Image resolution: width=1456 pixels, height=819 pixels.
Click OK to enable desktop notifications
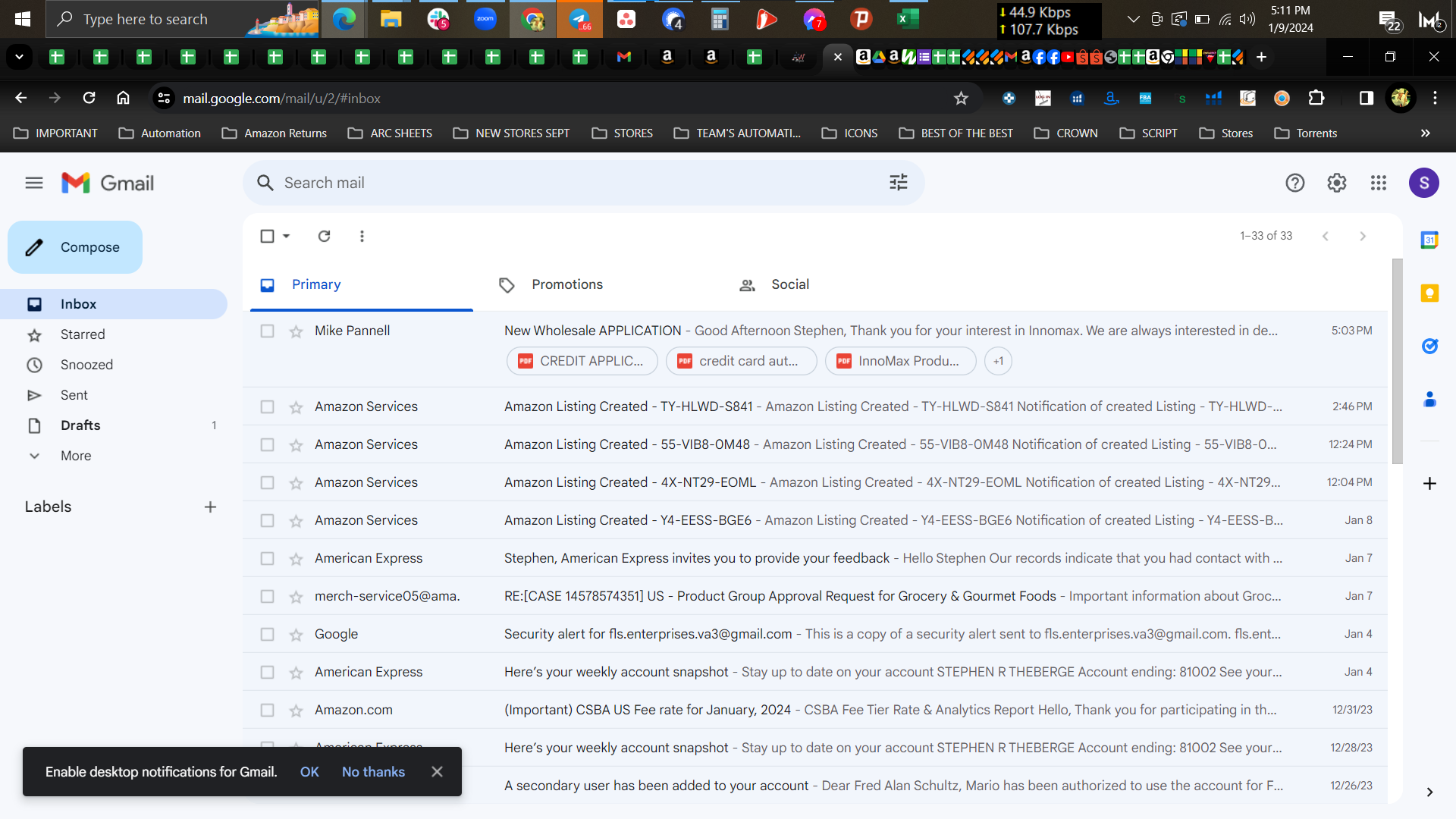(x=309, y=772)
